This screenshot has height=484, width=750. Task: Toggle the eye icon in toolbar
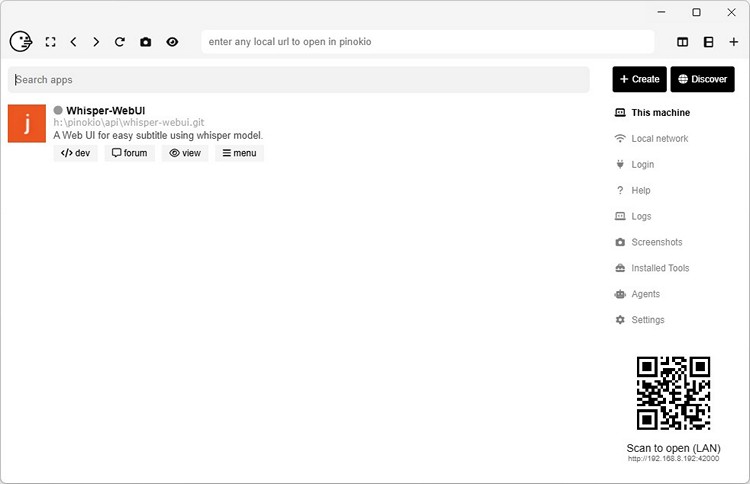pos(172,42)
